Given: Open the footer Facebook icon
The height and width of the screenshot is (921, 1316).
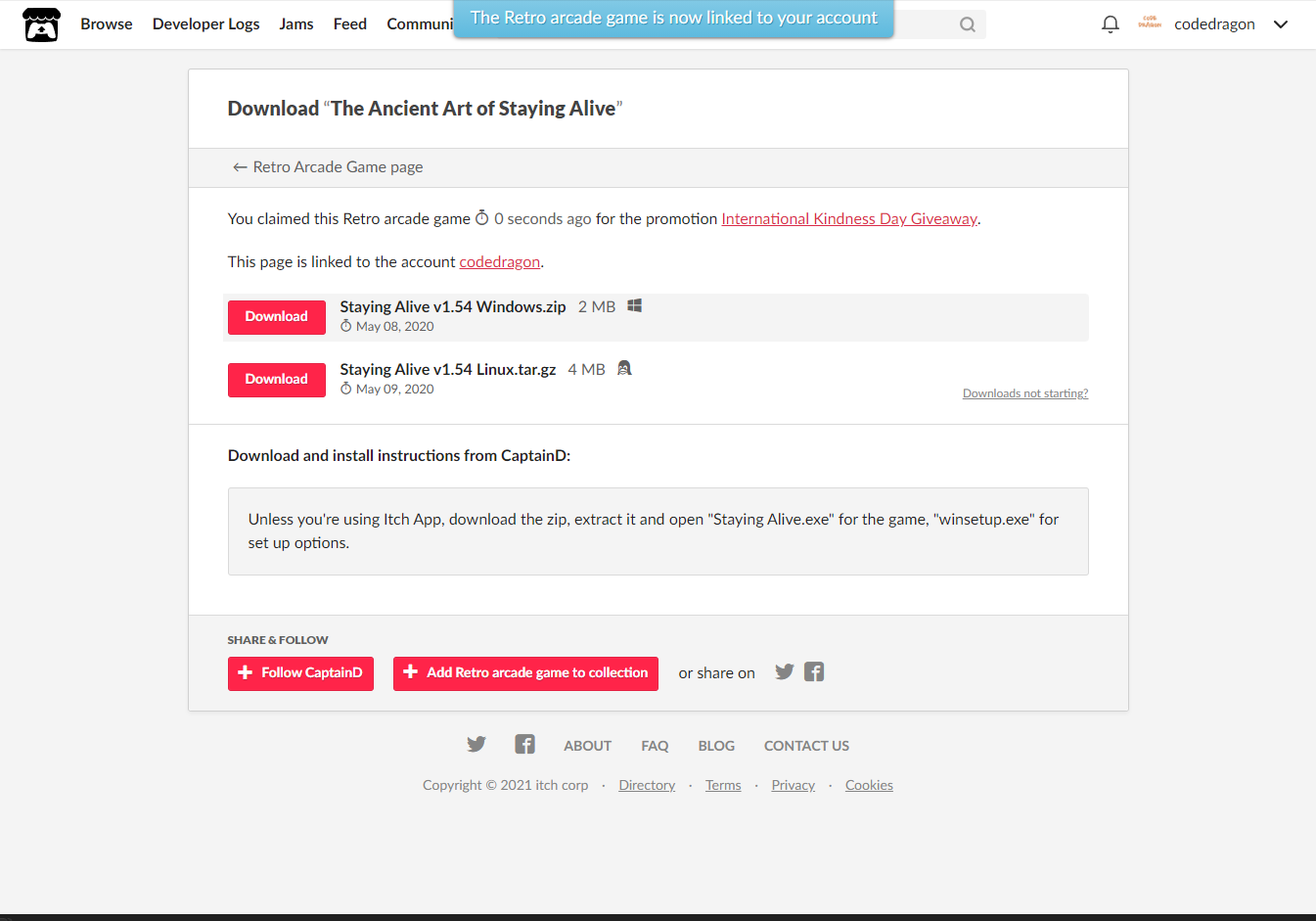Looking at the screenshot, I should click(x=524, y=745).
